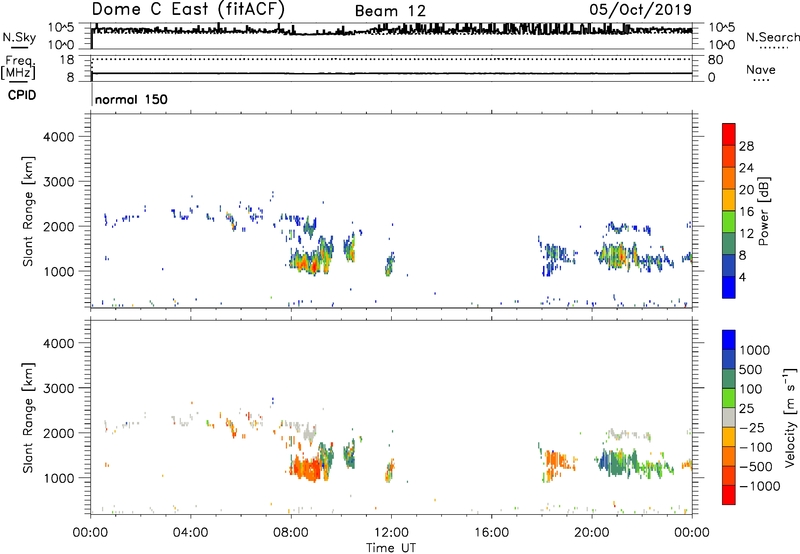Pick the red top segment of the power colorbar

pyautogui.click(x=729, y=134)
